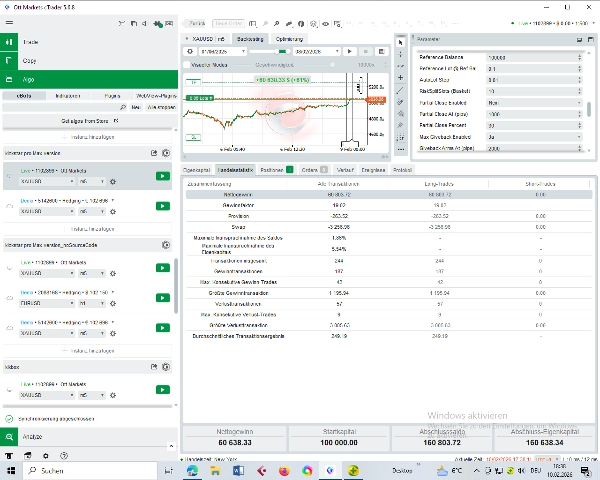Open the hamburger menu in the left sidebar
600x480 pixels.
[x=9, y=23]
